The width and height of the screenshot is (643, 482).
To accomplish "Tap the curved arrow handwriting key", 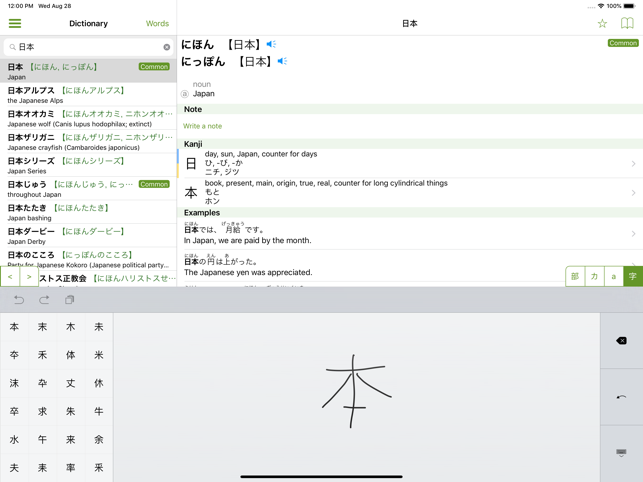I will pos(621,397).
